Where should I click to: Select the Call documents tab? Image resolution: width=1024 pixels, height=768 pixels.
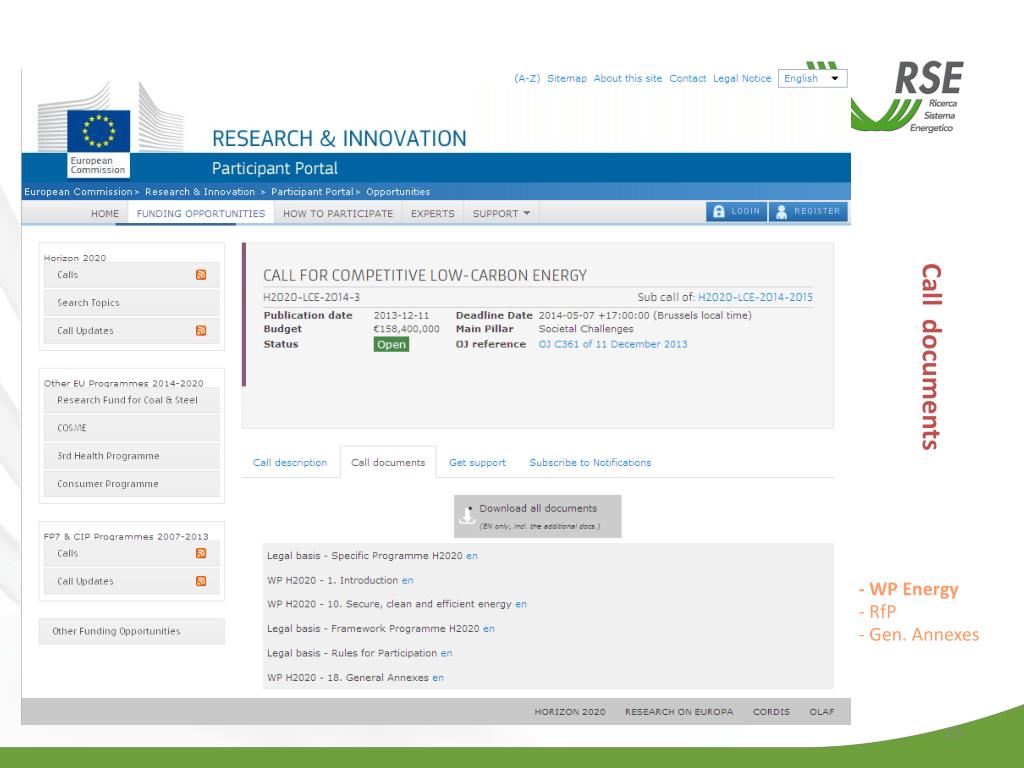[388, 462]
